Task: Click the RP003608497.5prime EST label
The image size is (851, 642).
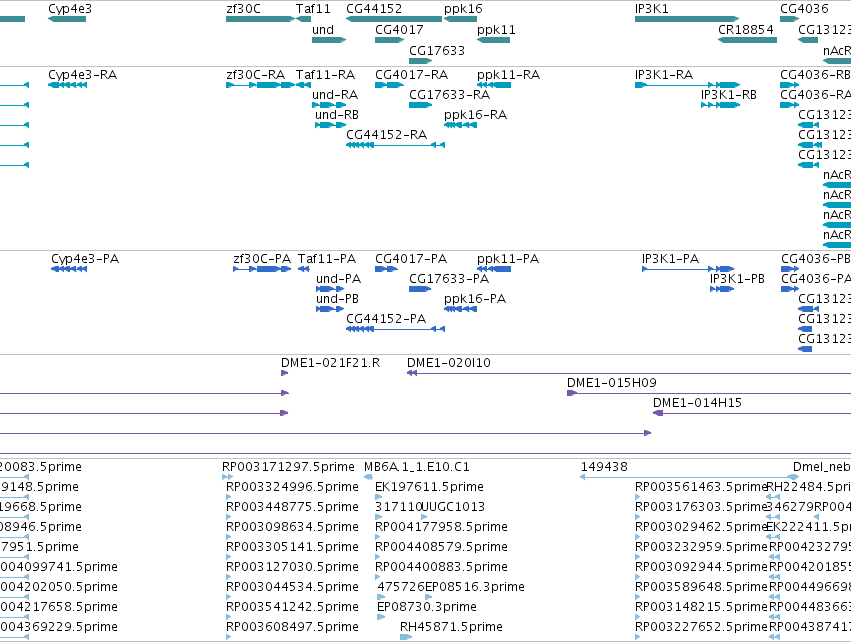Action: point(292,627)
